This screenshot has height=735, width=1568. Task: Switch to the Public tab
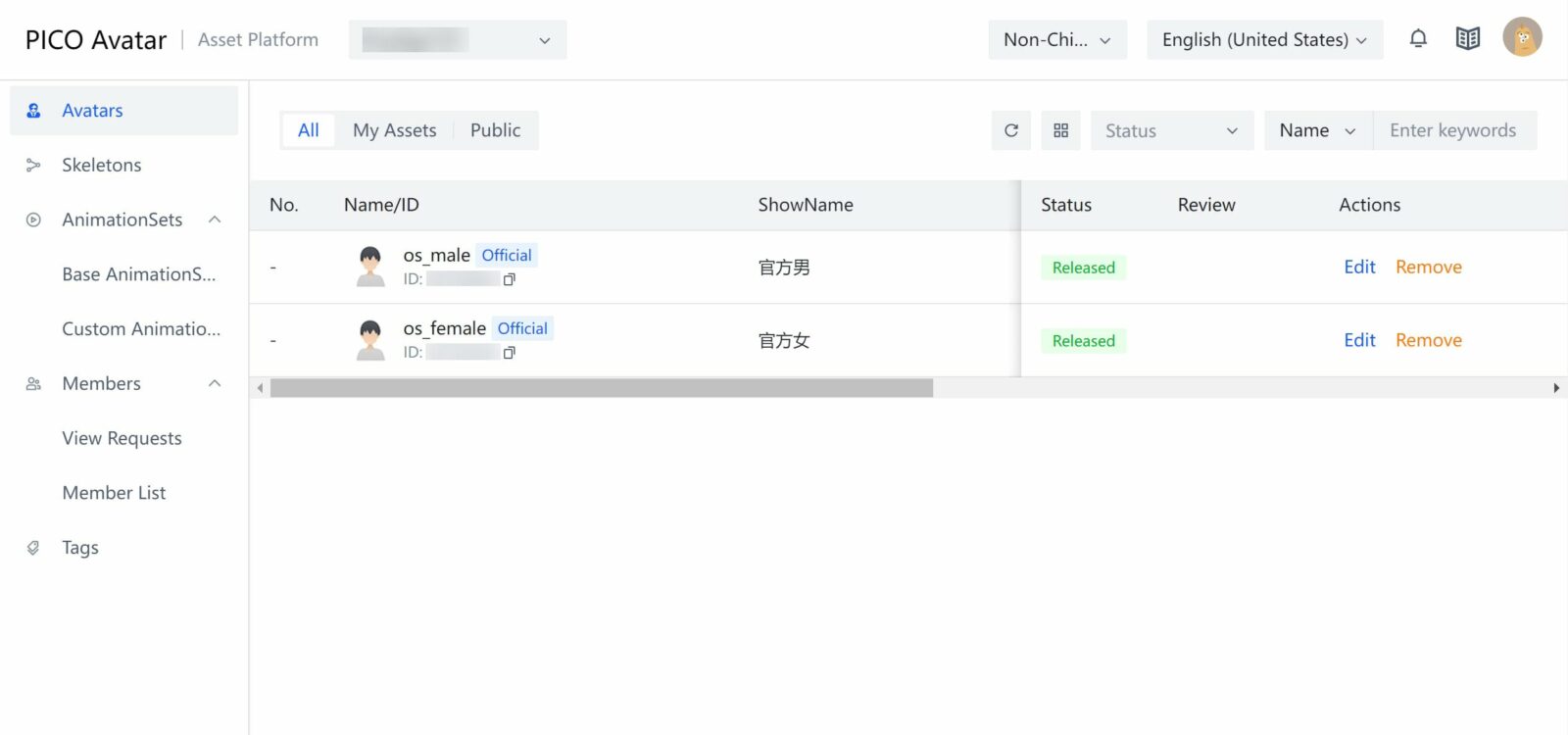(x=495, y=130)
